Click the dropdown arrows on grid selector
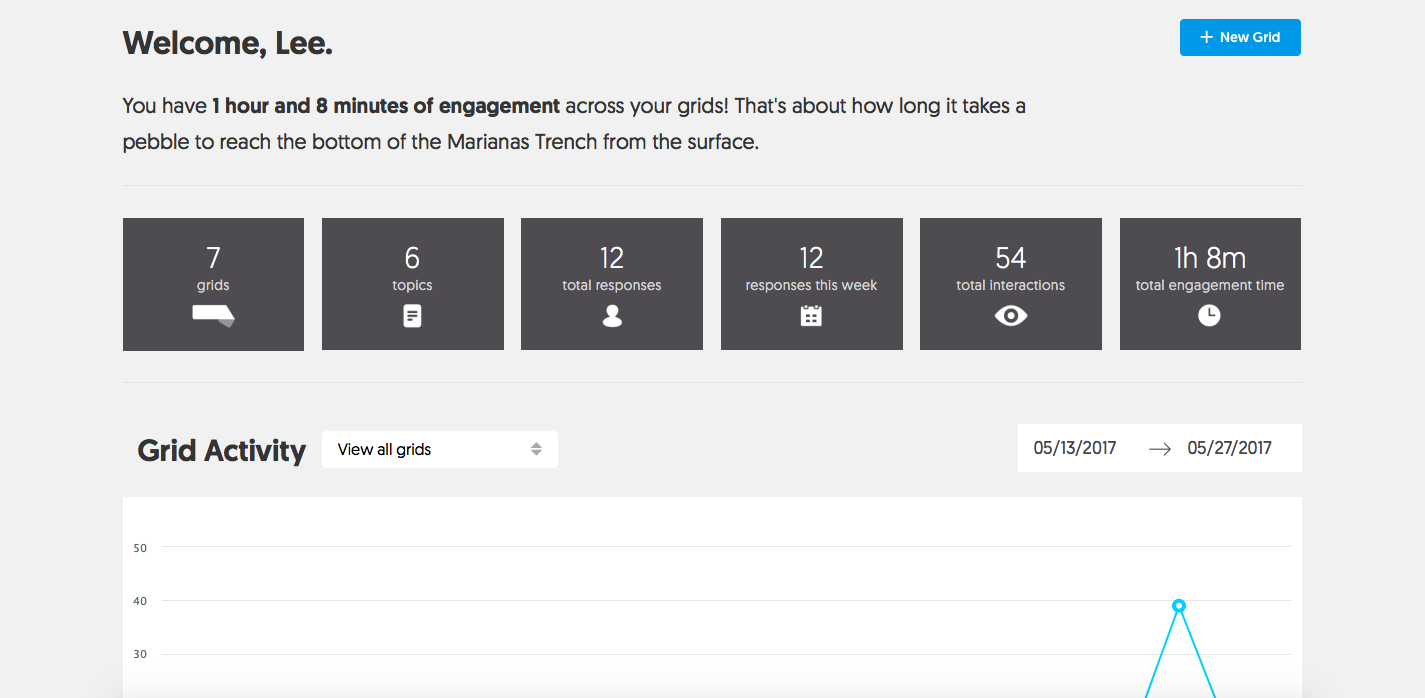The width and height of the screenshot is (1425, 698). point(536,449)
